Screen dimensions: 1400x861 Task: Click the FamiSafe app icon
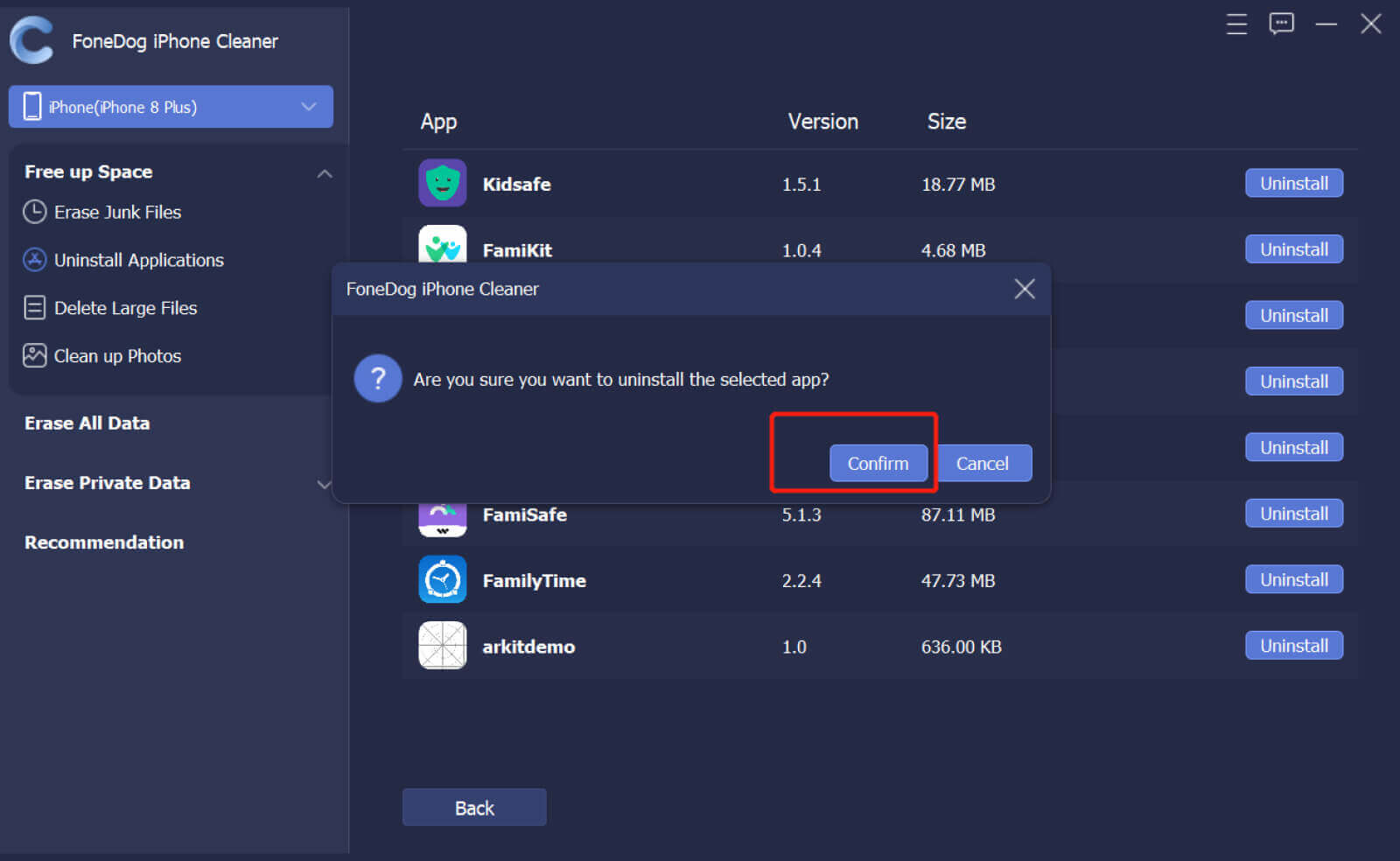tap(442, 520)
